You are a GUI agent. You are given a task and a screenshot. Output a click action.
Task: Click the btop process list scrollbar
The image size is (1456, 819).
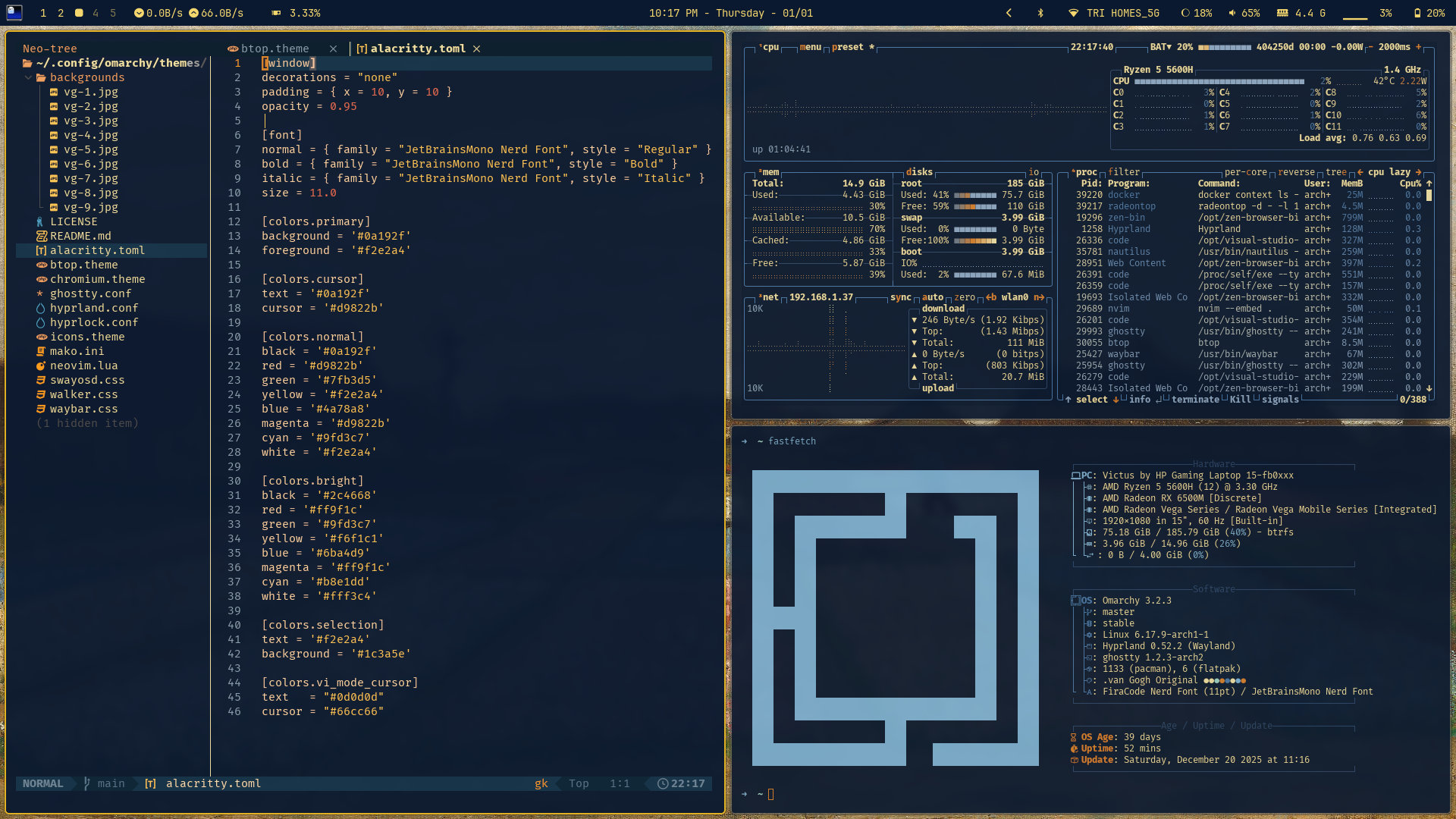pyautogui.click(x=1429, y=196)
